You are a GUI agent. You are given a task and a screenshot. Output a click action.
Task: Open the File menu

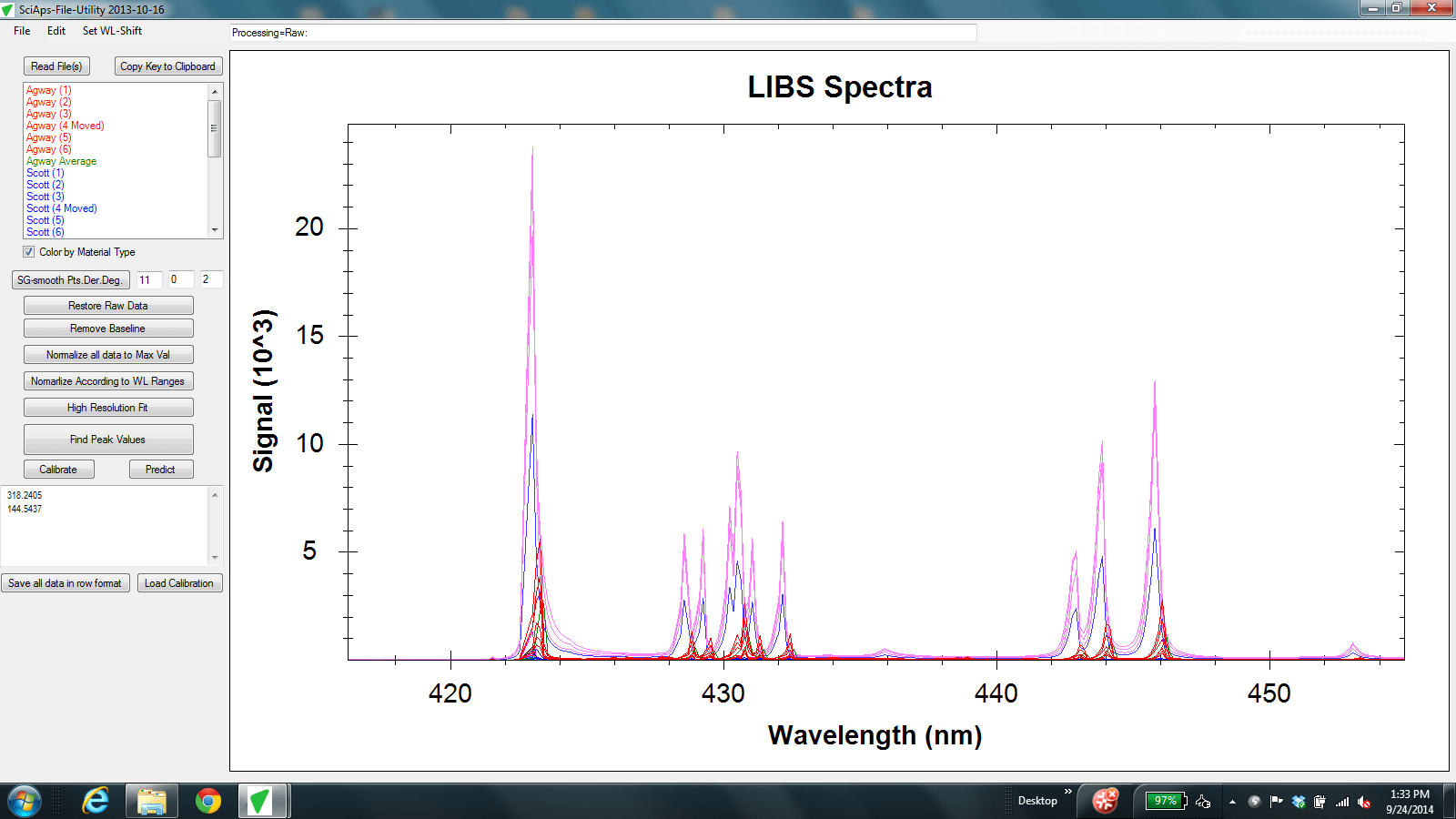pos(22,31)
